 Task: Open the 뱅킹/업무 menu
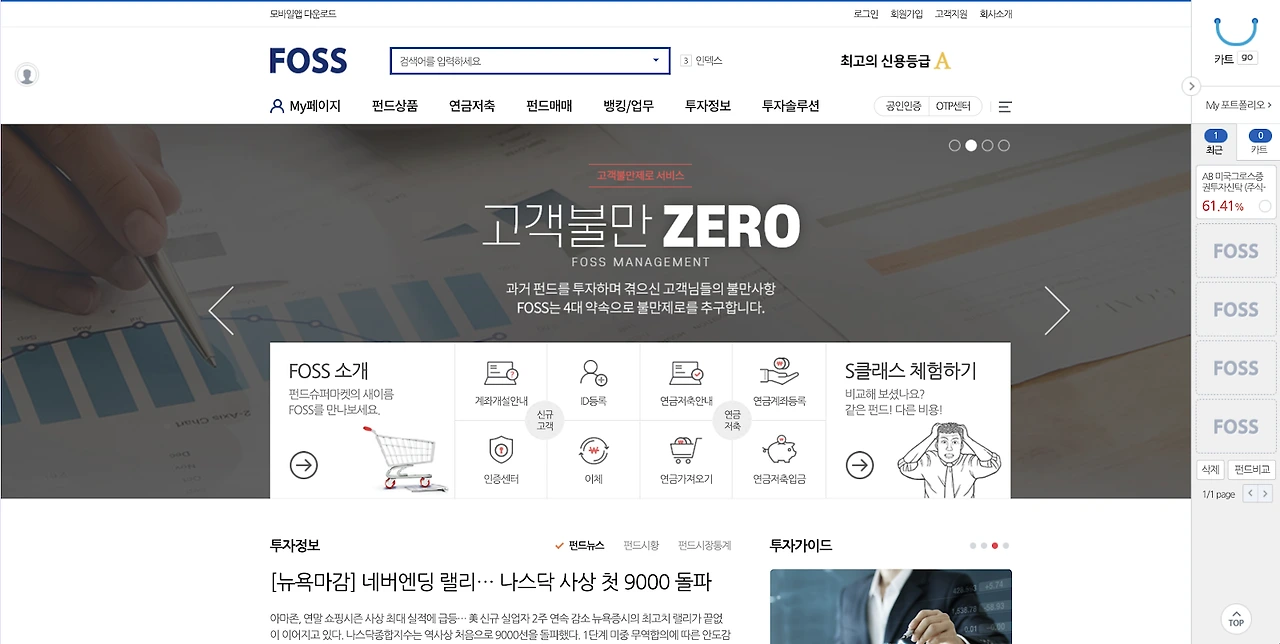click(x=628, y=106)
